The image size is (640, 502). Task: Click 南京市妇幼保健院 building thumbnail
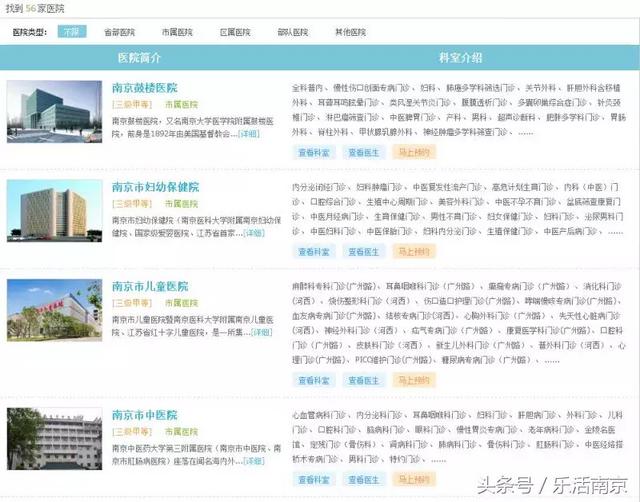pos(54,211)
